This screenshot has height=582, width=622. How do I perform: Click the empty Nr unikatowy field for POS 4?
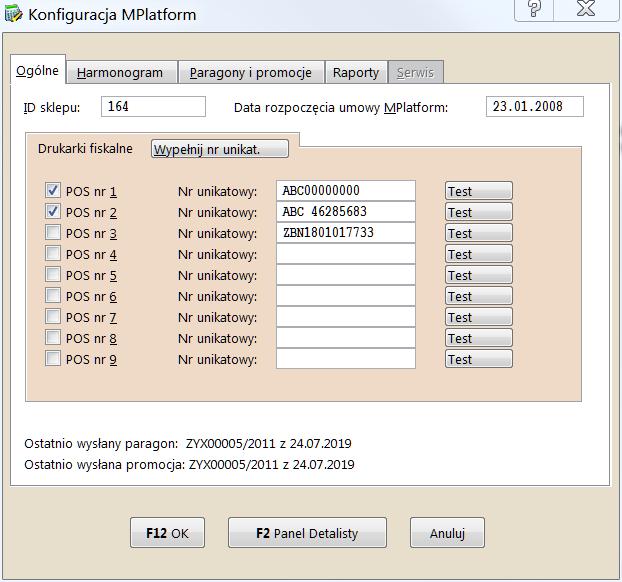coord(346,254)
